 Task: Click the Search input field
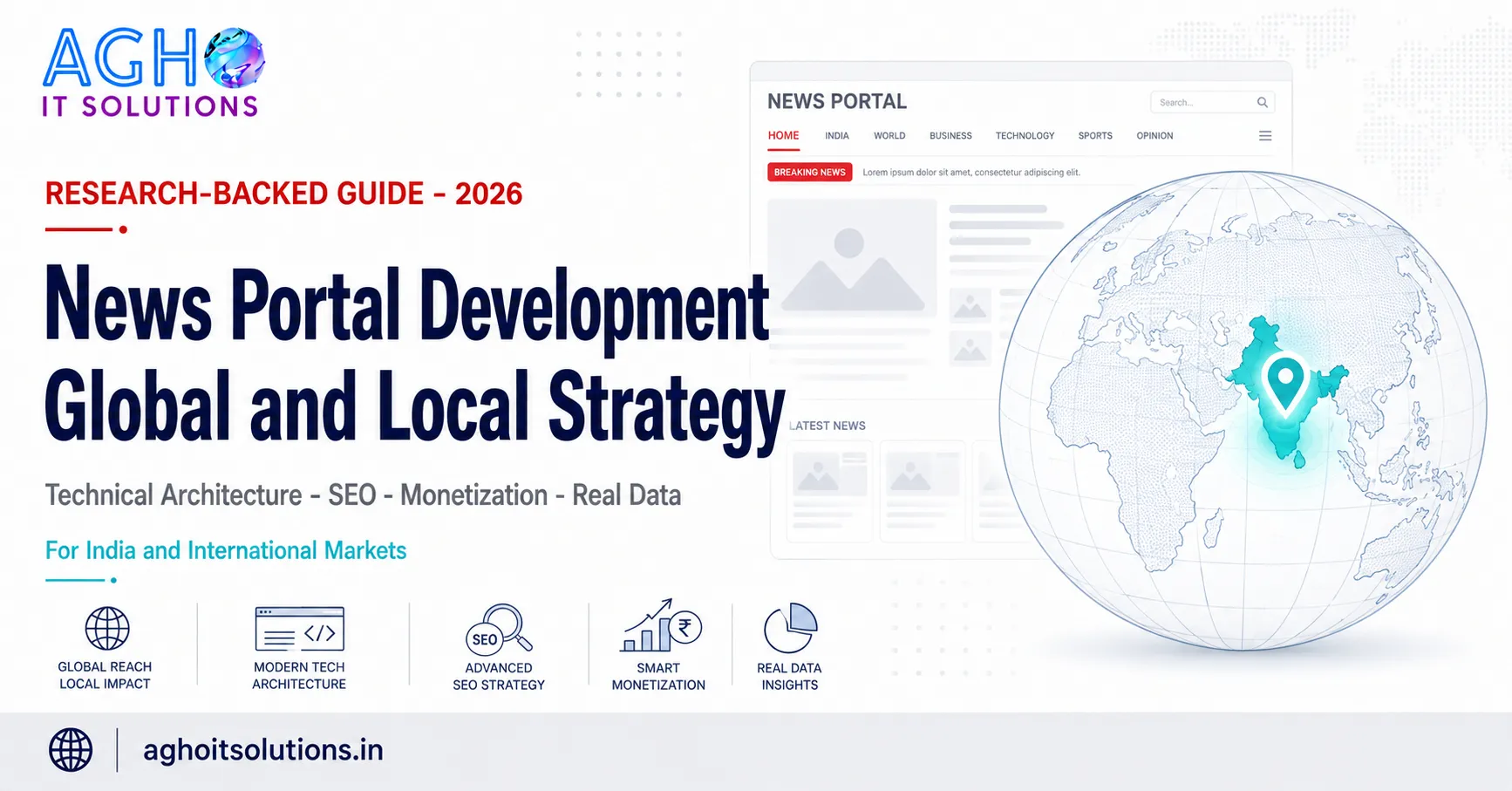(x=1212, y=102)
